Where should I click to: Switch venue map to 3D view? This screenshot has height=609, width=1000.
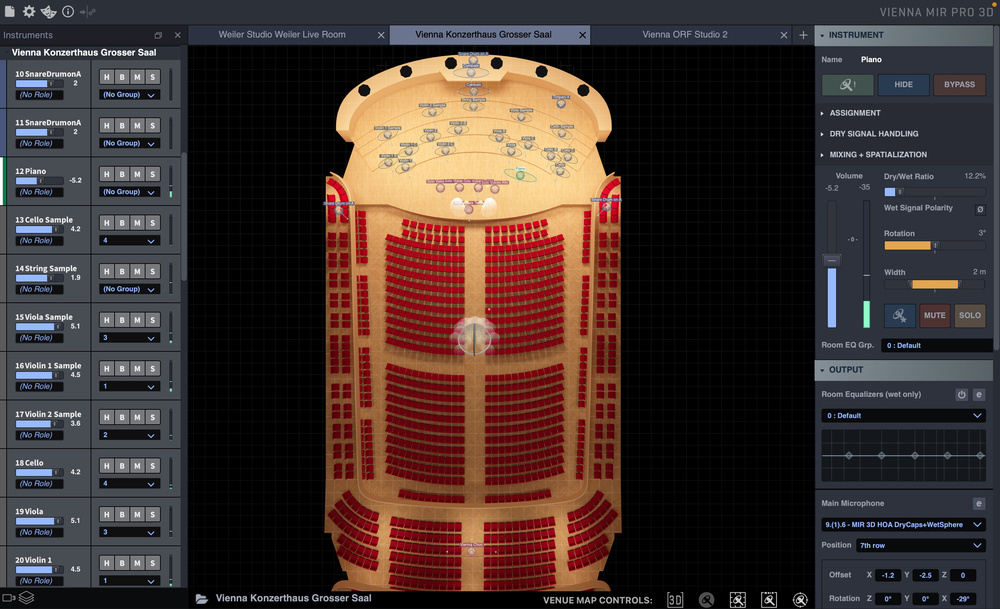675,599
